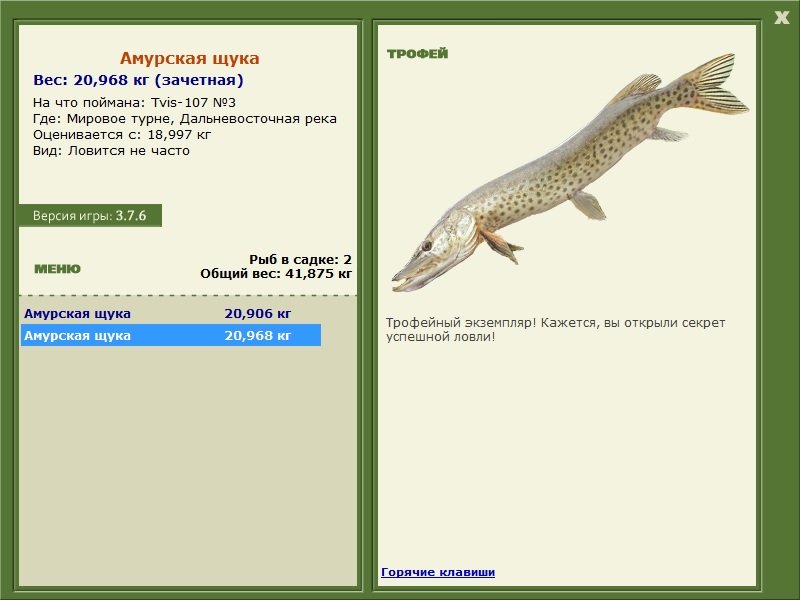Click the Общий вес: 41,875 кг total
The width and height of the screenshot is (800, 600).
276,273
